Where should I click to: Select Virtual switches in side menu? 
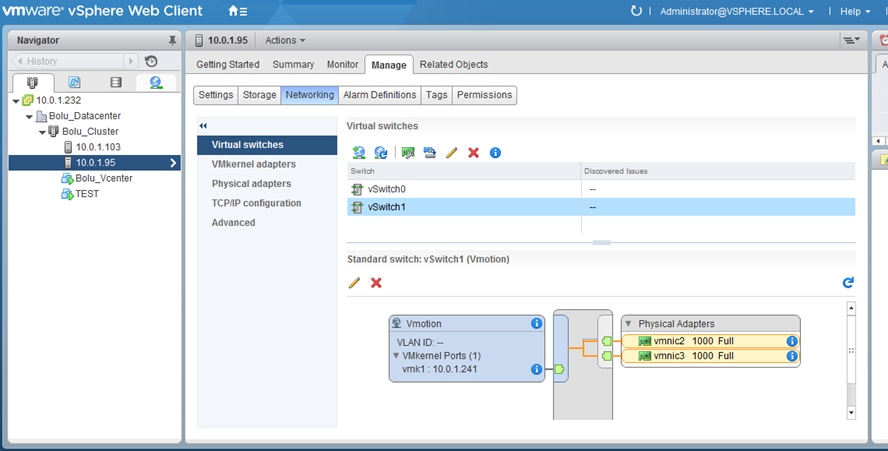click(x=267, y=145)
